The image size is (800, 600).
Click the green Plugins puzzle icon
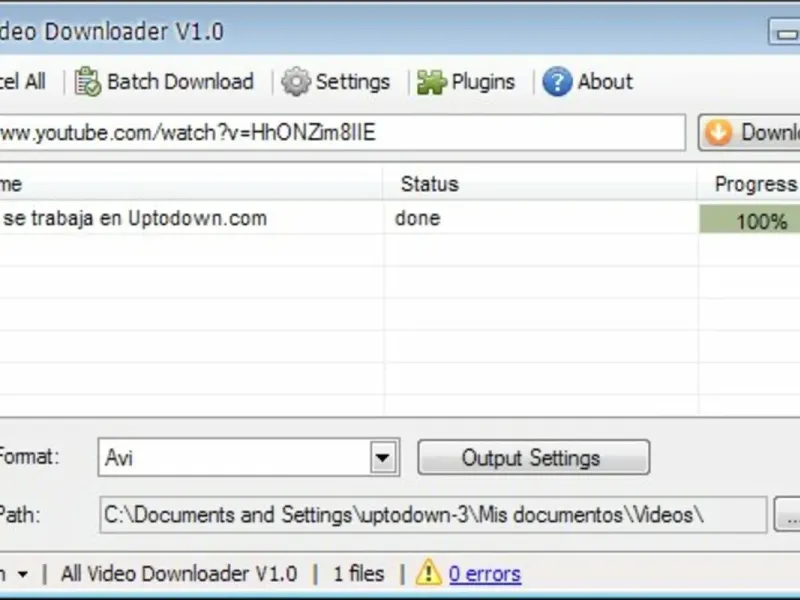coord(432,82)
